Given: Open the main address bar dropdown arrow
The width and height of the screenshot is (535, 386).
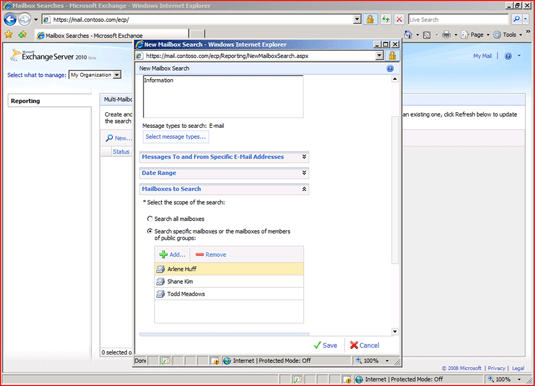Looking at the screenshot, I should pos(357,19).
